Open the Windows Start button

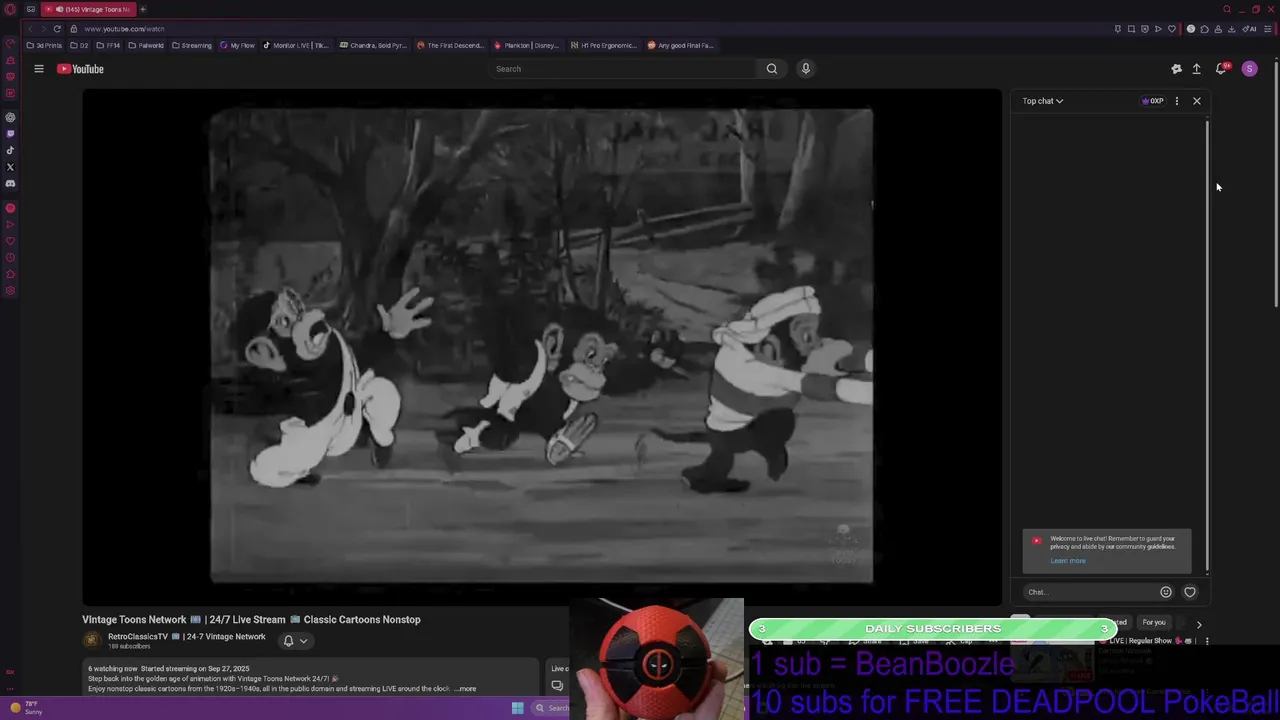point(517,708)
